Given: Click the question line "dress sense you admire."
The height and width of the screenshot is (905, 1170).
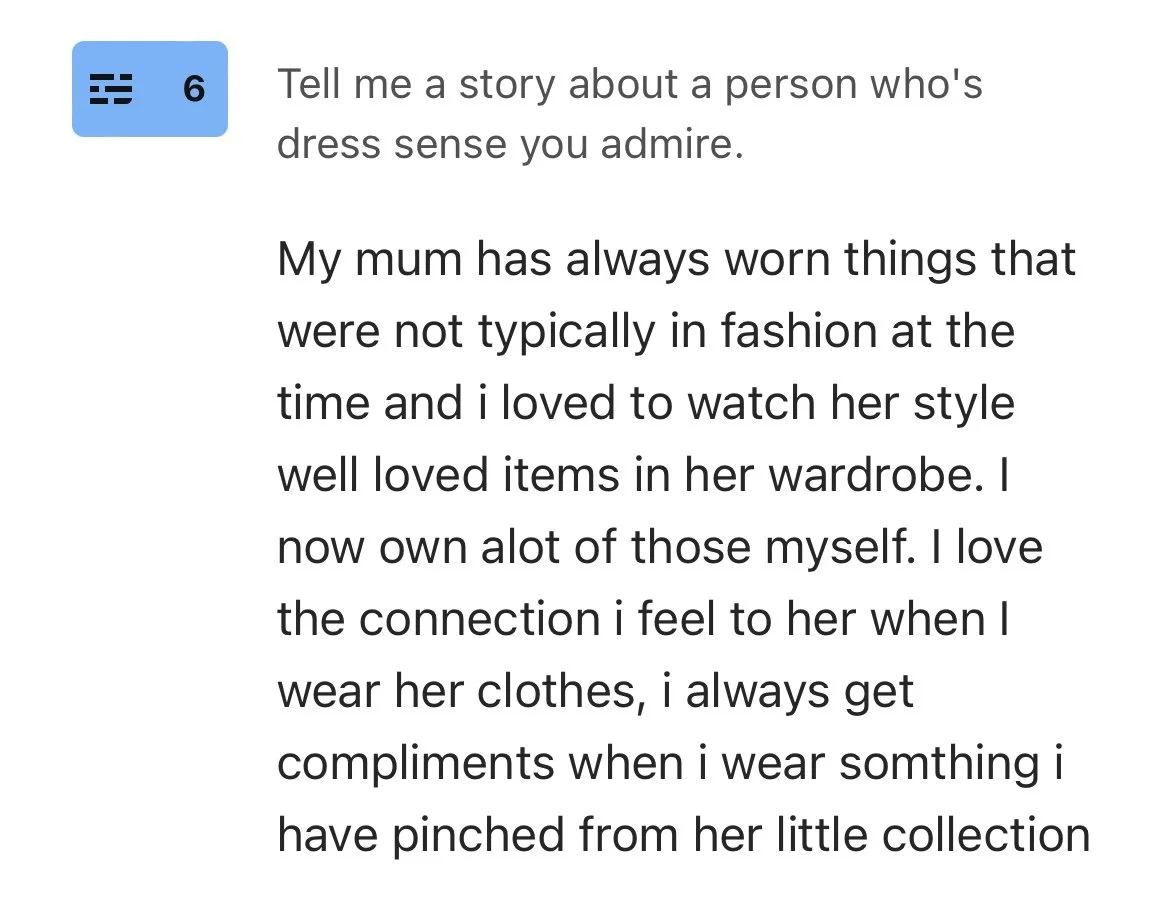Looking at the screenshot, I should pos(510,146).
